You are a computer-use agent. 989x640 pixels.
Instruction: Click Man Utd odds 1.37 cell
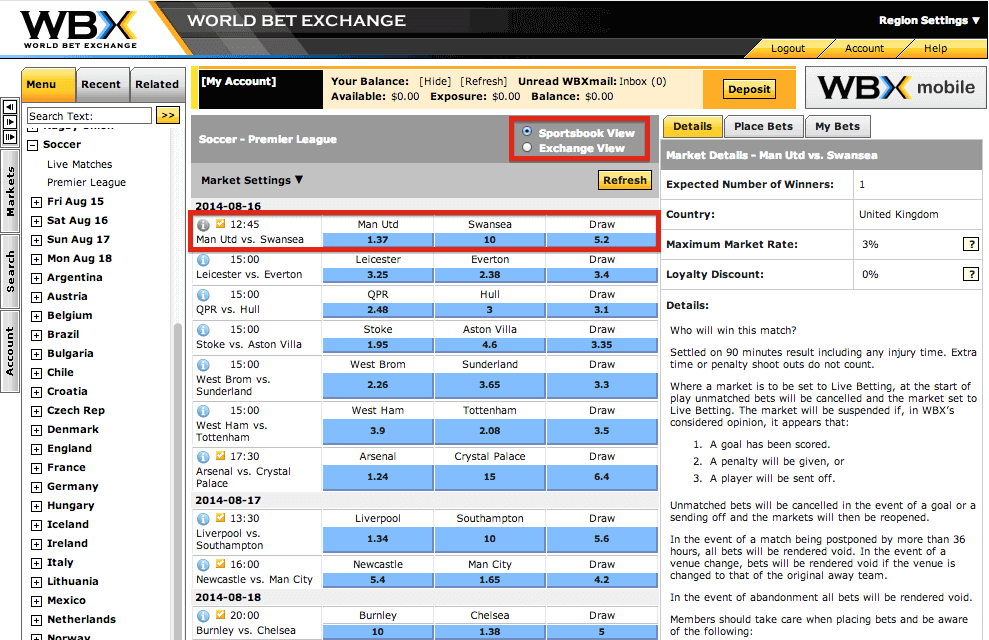[x=377, y=240]
